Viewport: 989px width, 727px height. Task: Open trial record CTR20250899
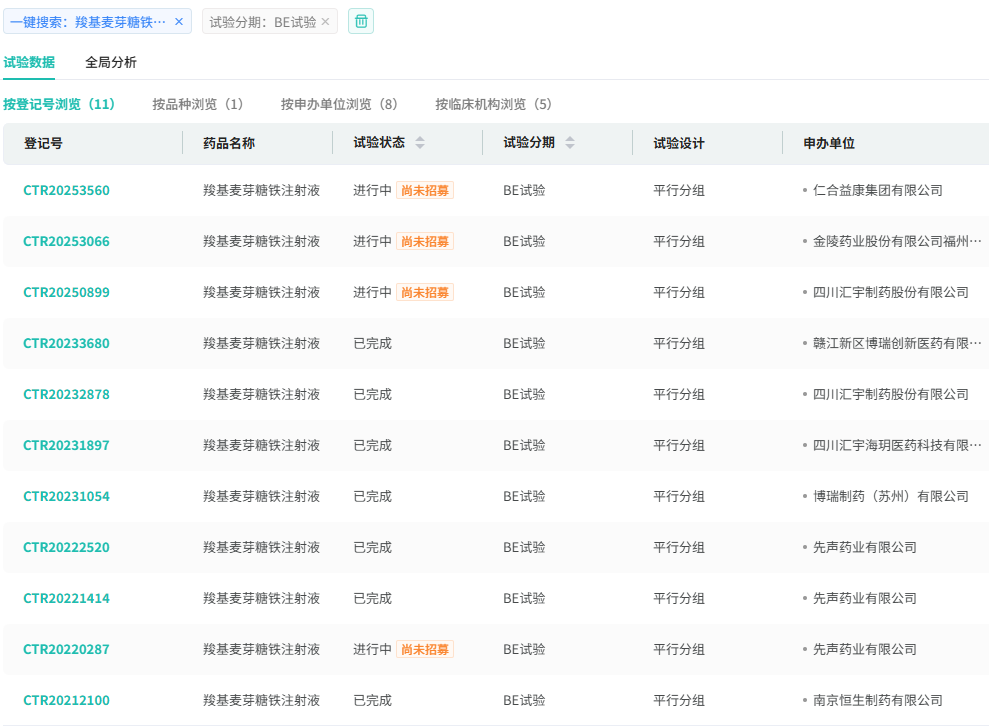67,292
